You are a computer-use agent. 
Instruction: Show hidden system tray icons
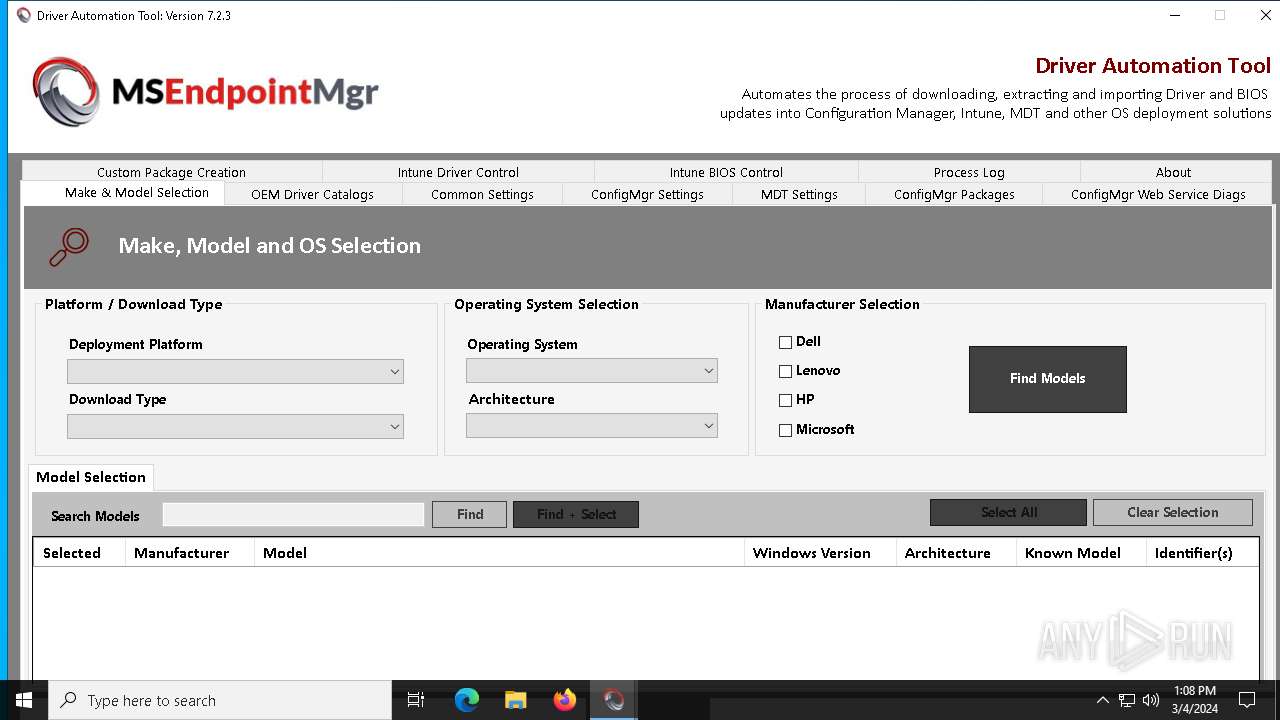tap(1102, 700)
